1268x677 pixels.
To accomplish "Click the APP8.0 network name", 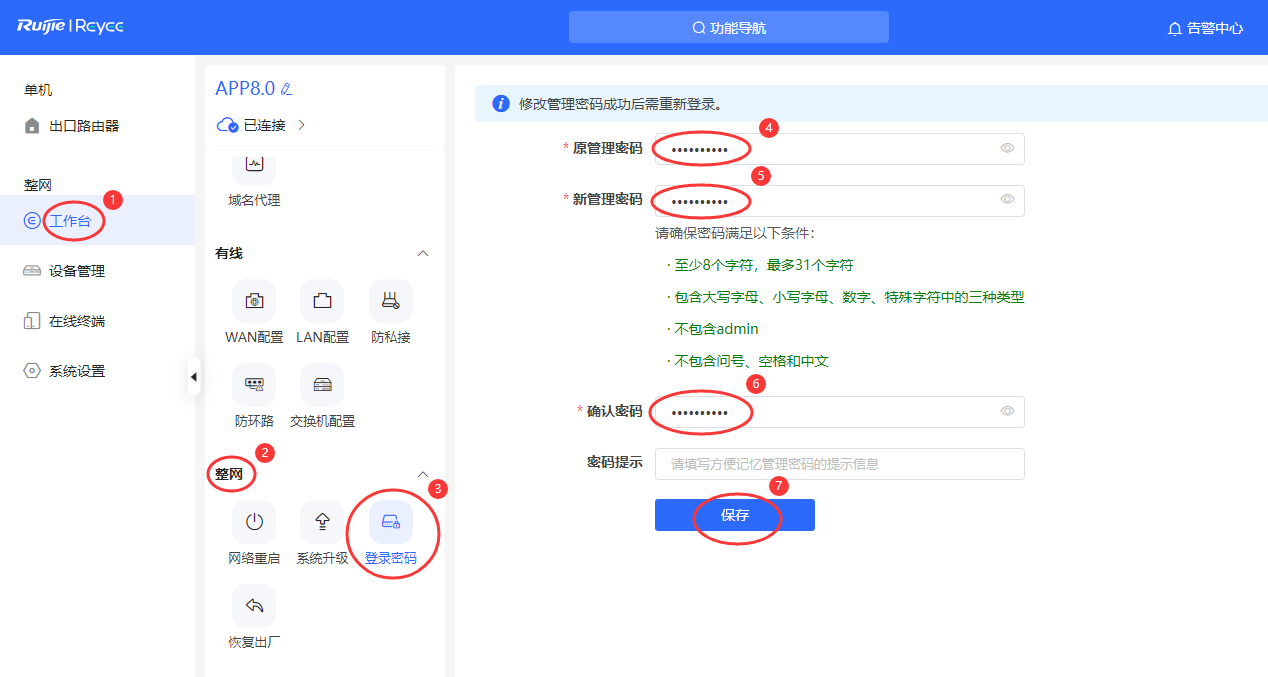I will coord(245,88).
